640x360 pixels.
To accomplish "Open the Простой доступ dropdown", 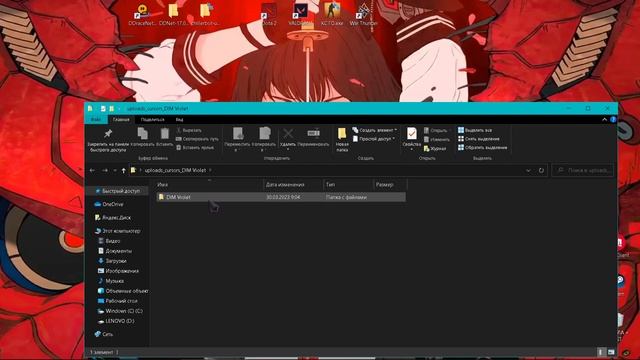I will [373, 139].
